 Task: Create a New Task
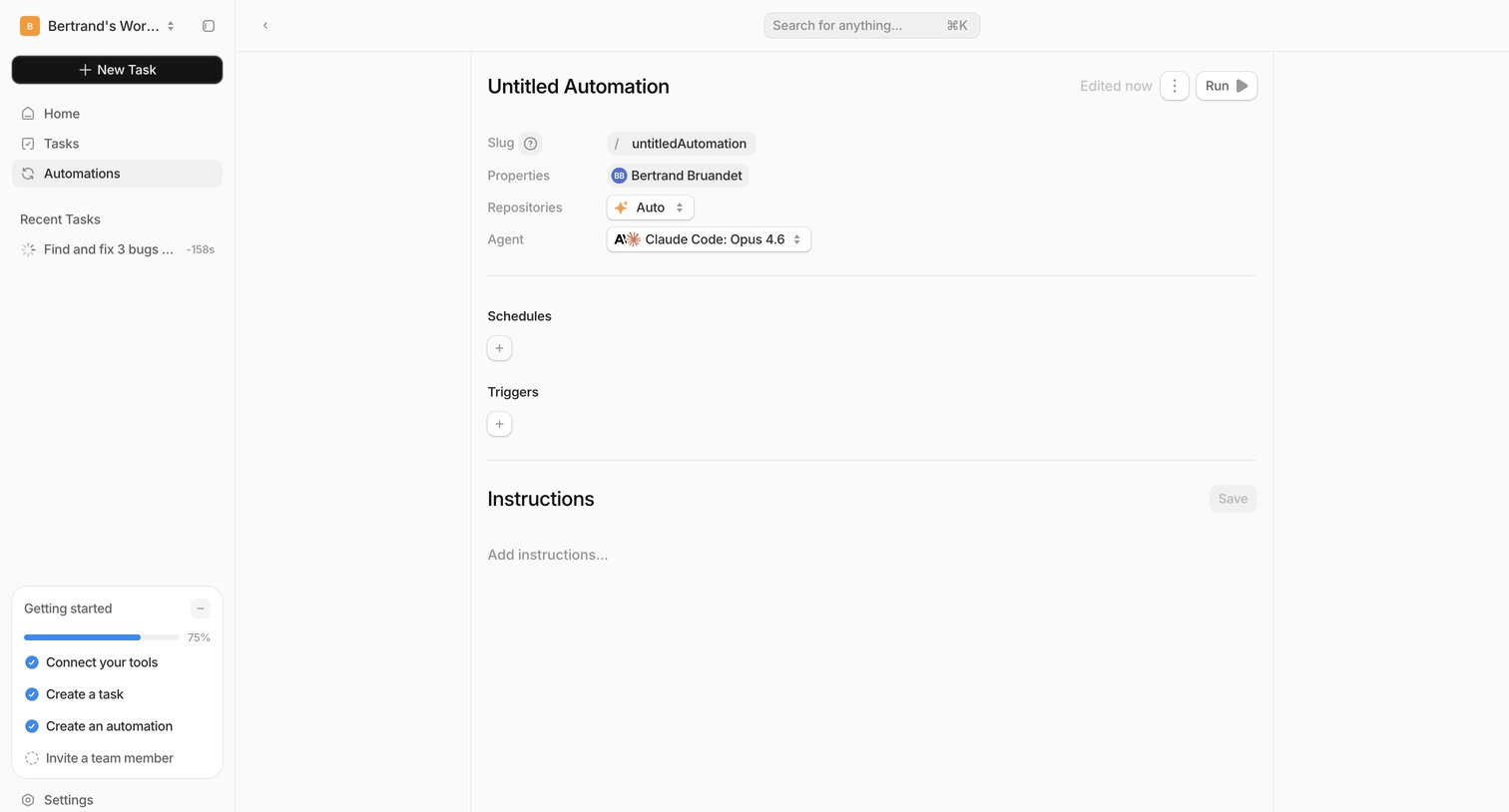[118, 70]
